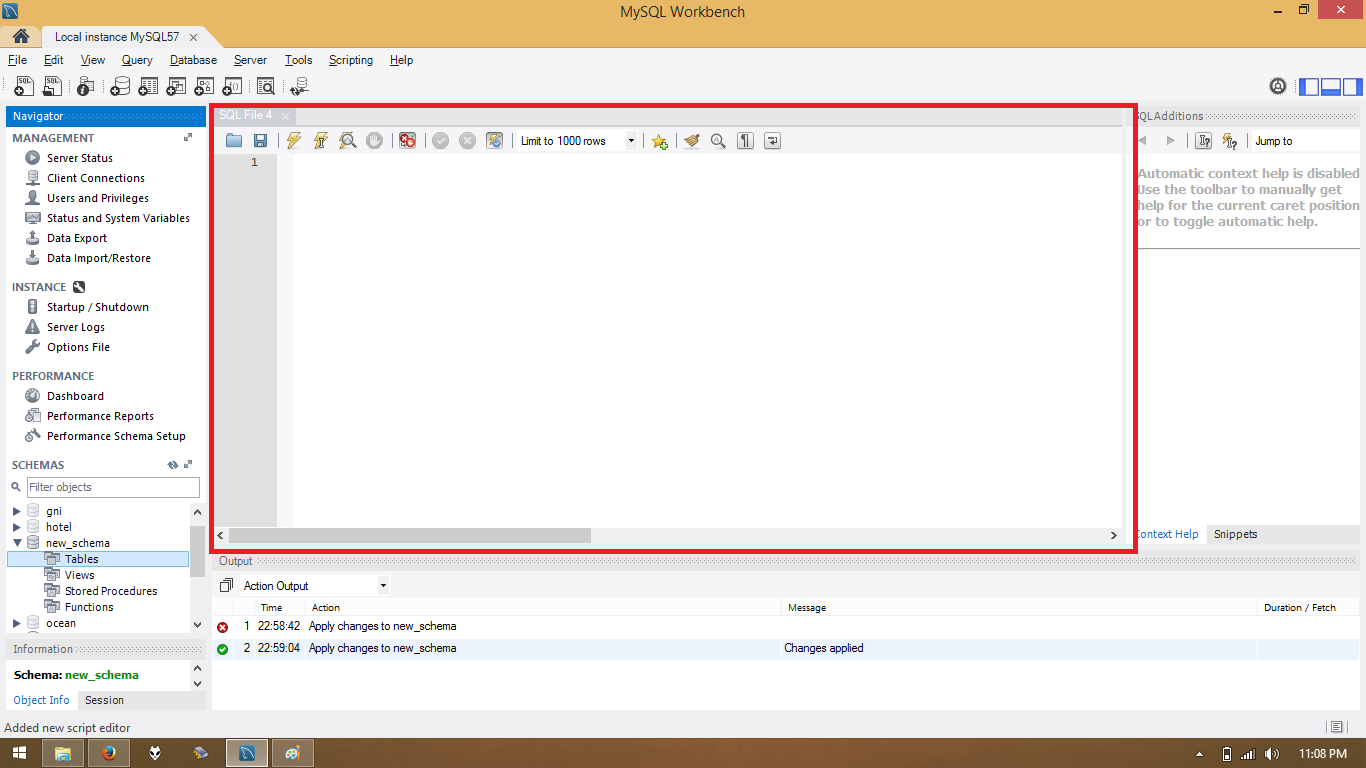Open Find and Replace in the editor

715,140
